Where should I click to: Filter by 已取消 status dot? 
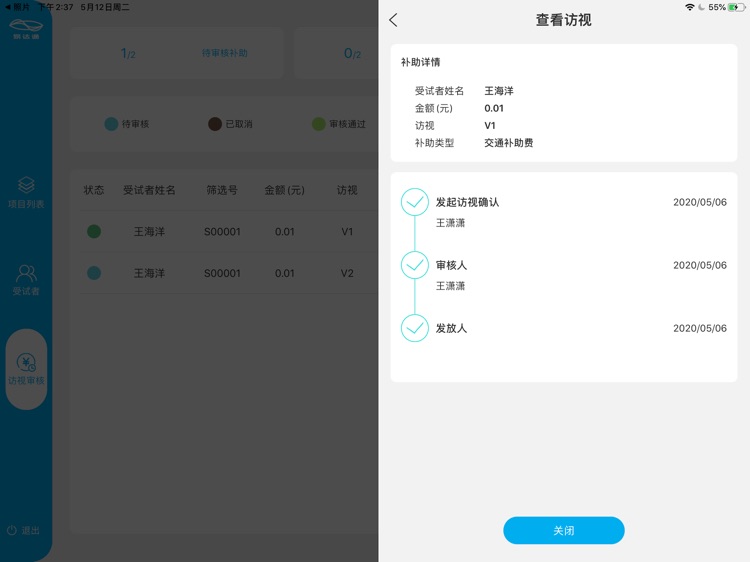coord(215,124)
